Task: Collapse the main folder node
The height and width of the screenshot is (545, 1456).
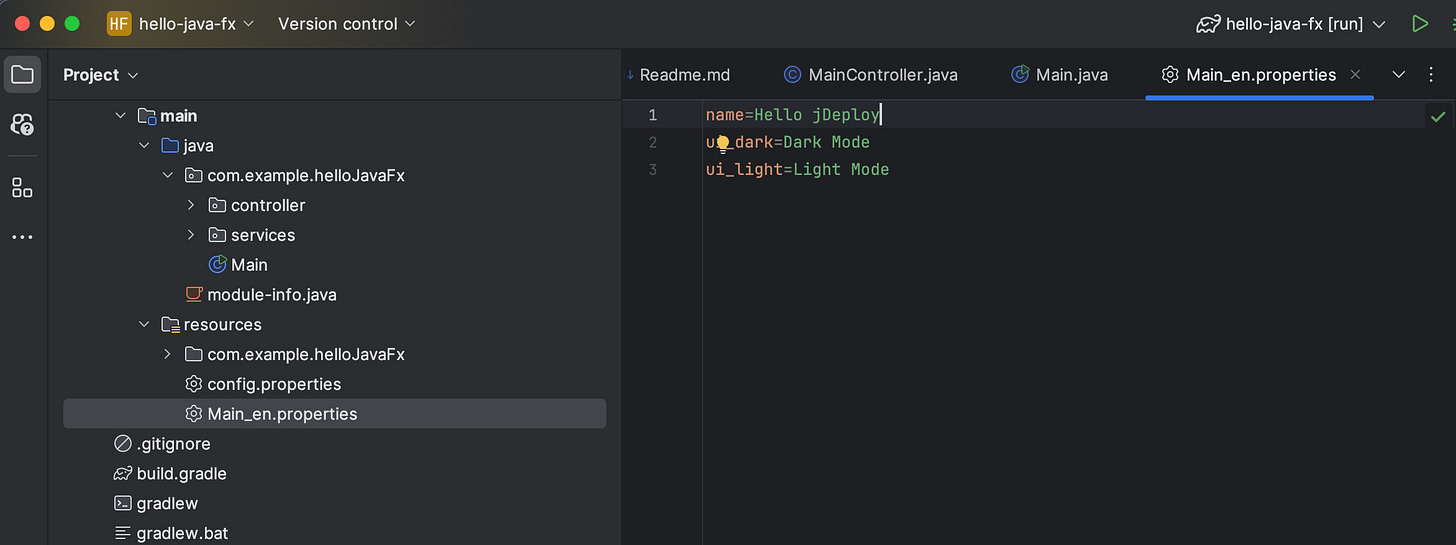Action: (x=121, y=116)
